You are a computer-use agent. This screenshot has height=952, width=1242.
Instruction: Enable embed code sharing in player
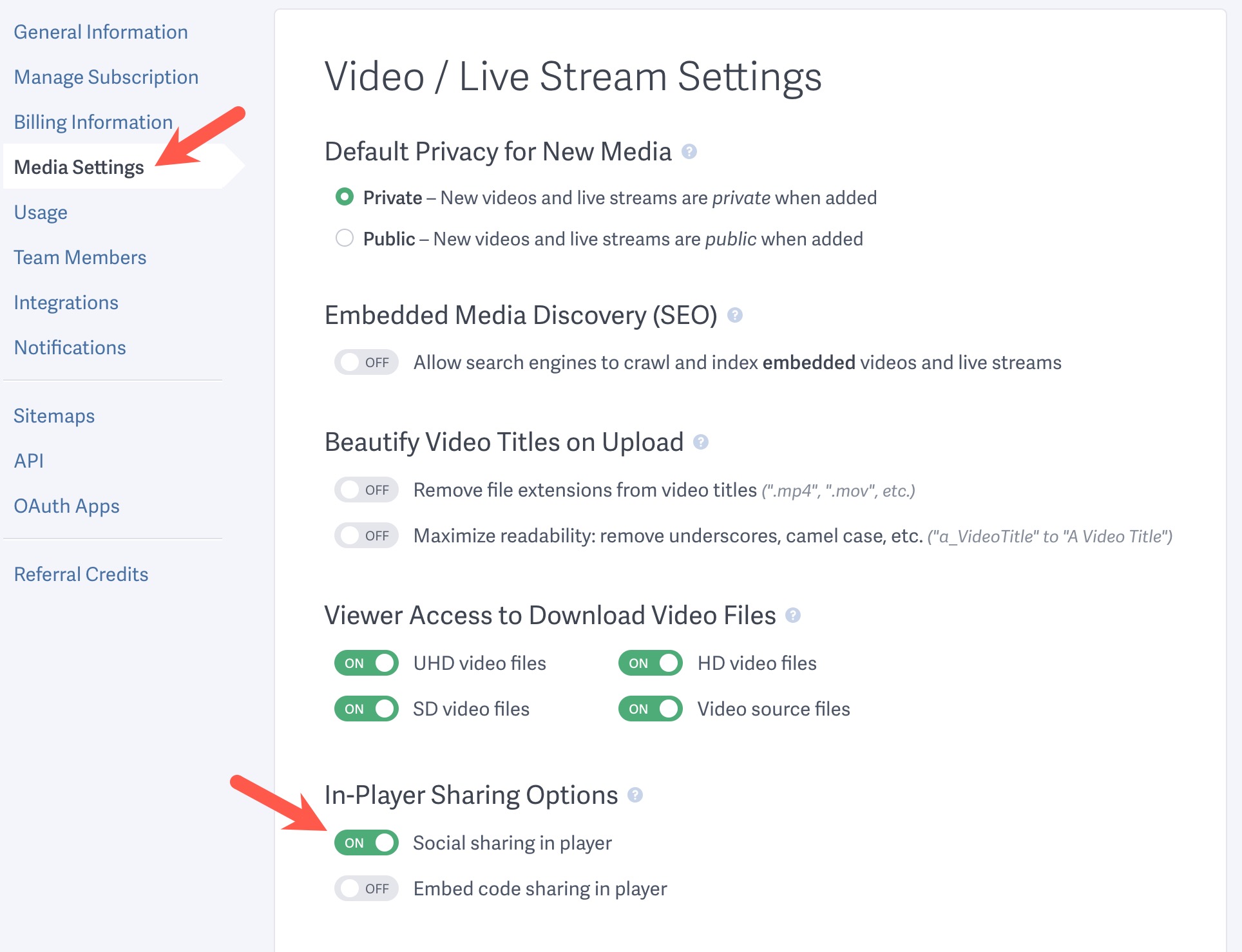366,888
